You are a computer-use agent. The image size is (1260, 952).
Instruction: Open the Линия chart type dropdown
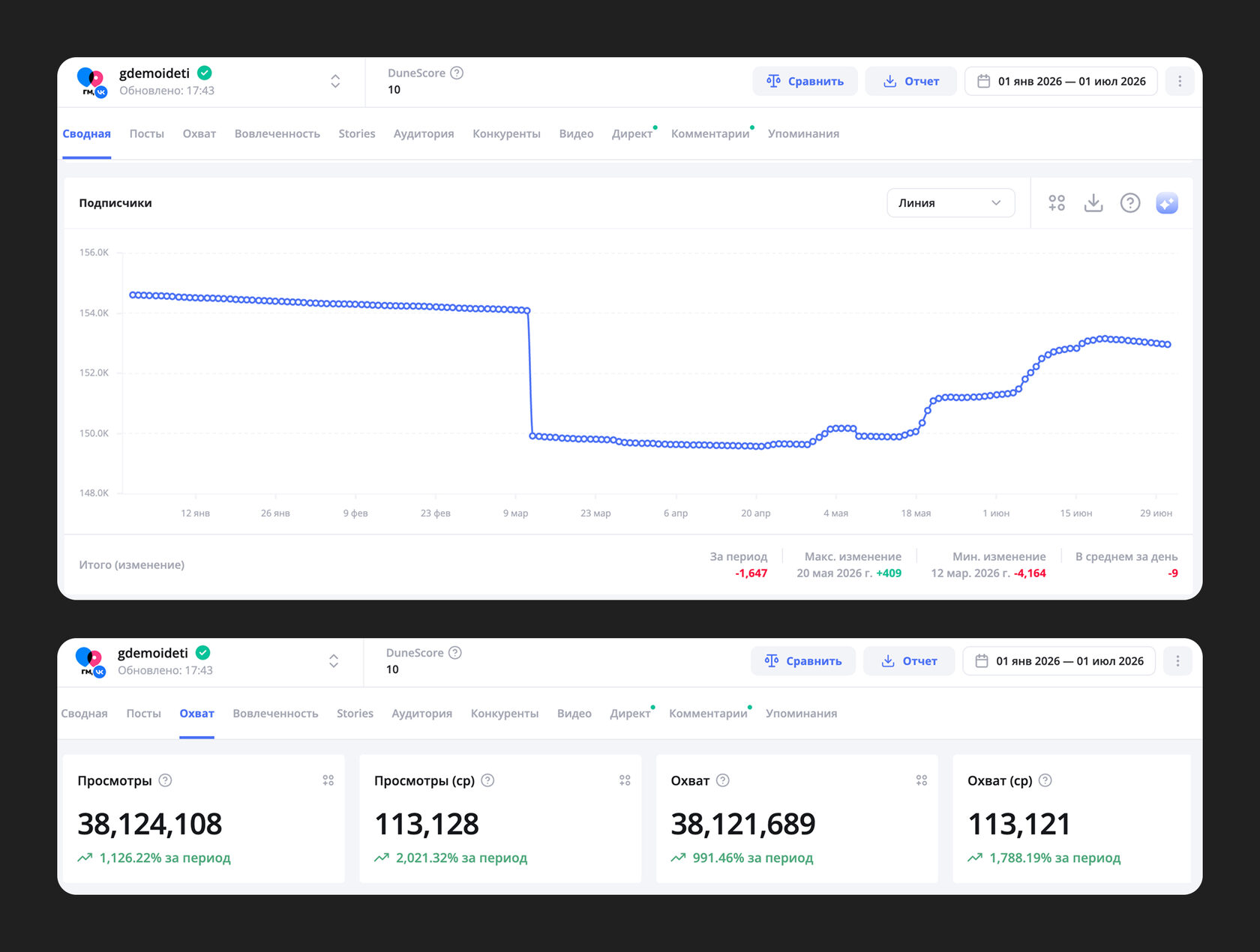click(x=950, y=203)
